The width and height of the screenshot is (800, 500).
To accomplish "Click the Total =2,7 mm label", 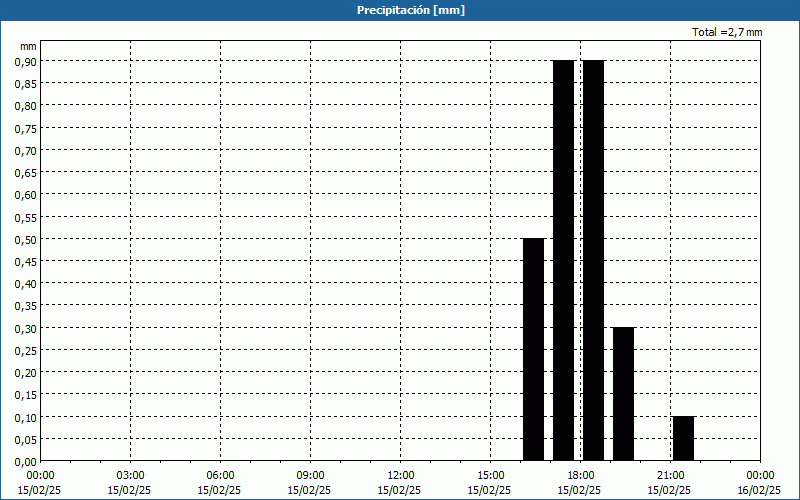I will click(727, 32).
